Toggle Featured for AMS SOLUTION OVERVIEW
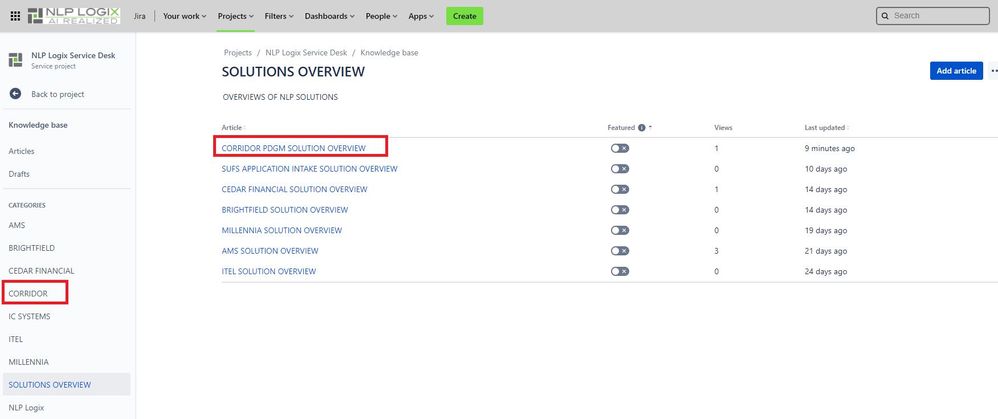The width and height of the screenshot is (998, 419). 619,251
